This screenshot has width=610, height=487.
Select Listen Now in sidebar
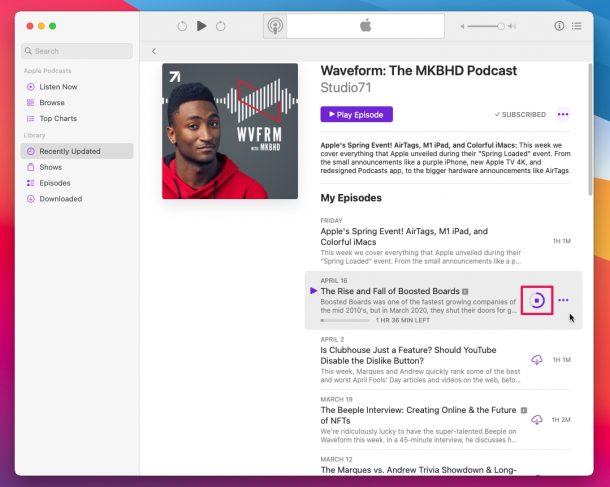click(58, 87)
